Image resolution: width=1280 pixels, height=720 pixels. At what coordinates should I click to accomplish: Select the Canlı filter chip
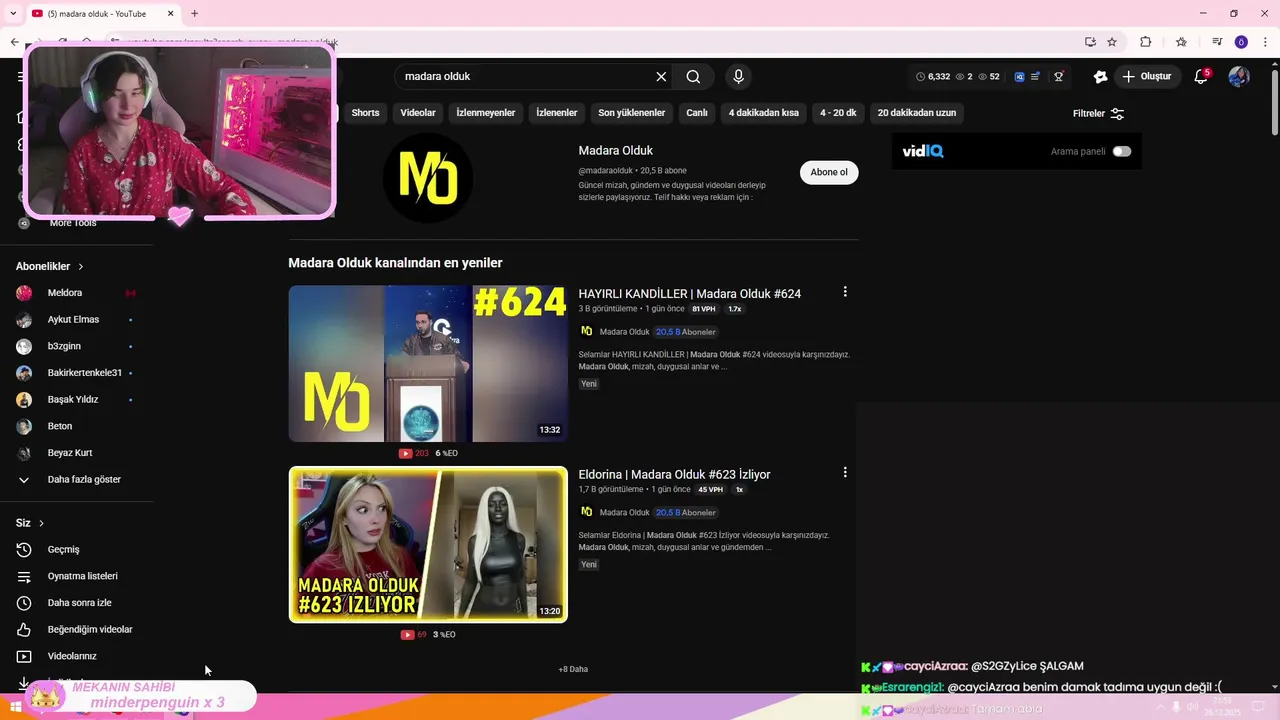[697, 113]
